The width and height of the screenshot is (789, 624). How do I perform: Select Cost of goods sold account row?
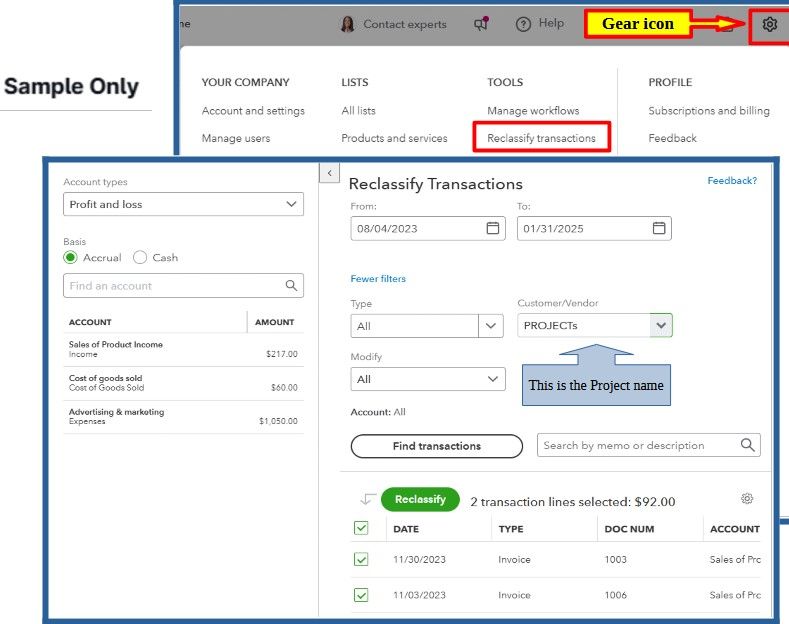(x=183, y=383)
